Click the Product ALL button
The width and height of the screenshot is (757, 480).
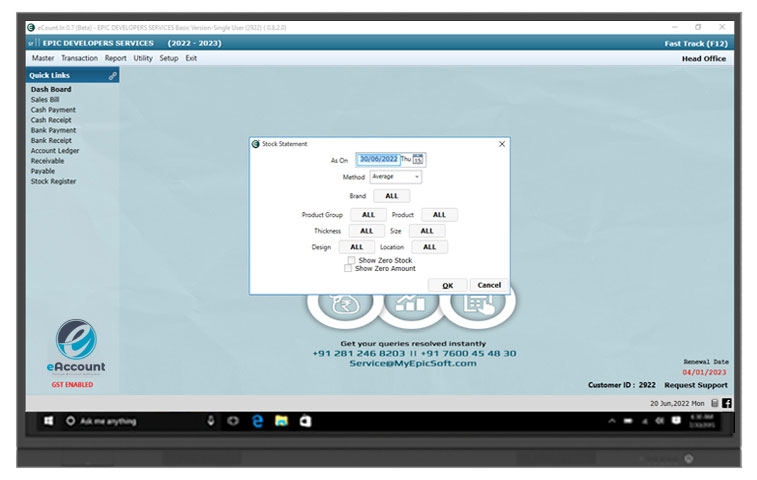[x=439, y=214]
